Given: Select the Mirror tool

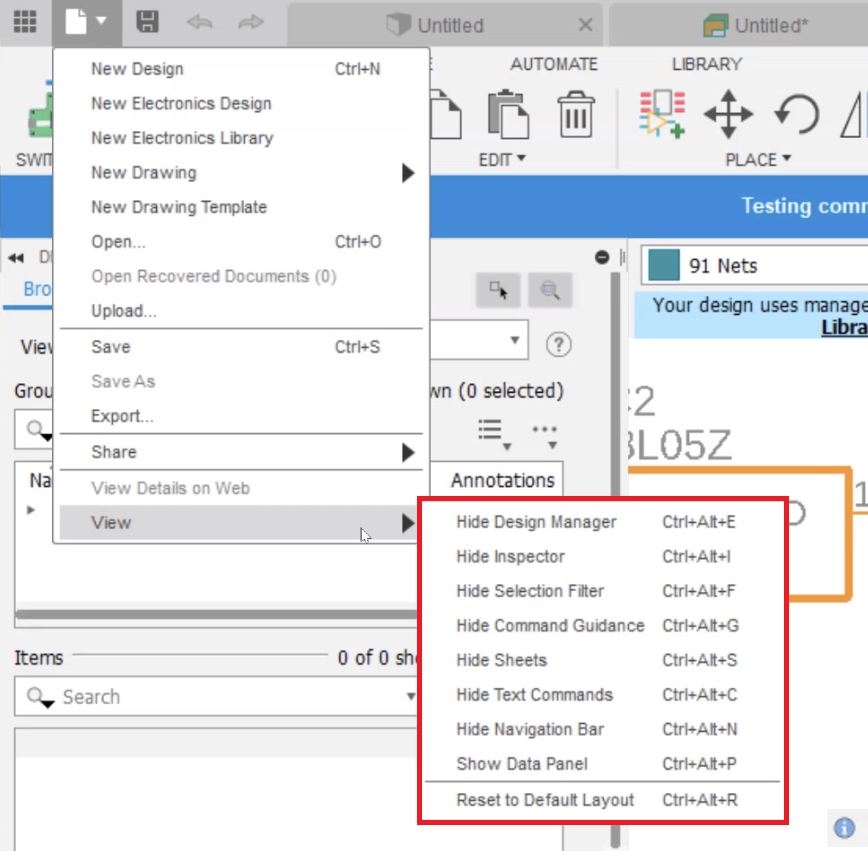Looking at the screenshot, I should [850, 114].
